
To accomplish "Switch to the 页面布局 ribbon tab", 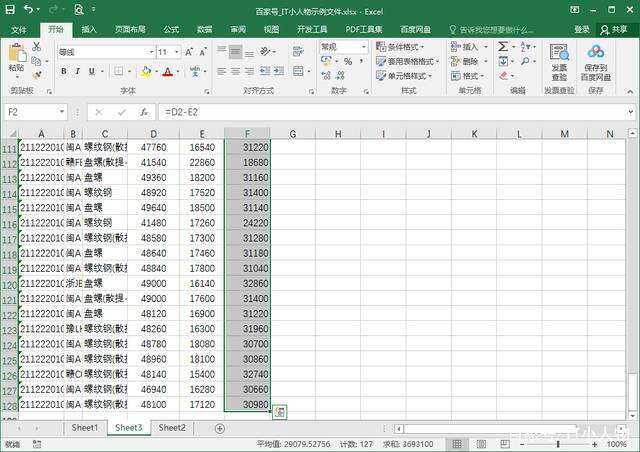I will (130, 29).
